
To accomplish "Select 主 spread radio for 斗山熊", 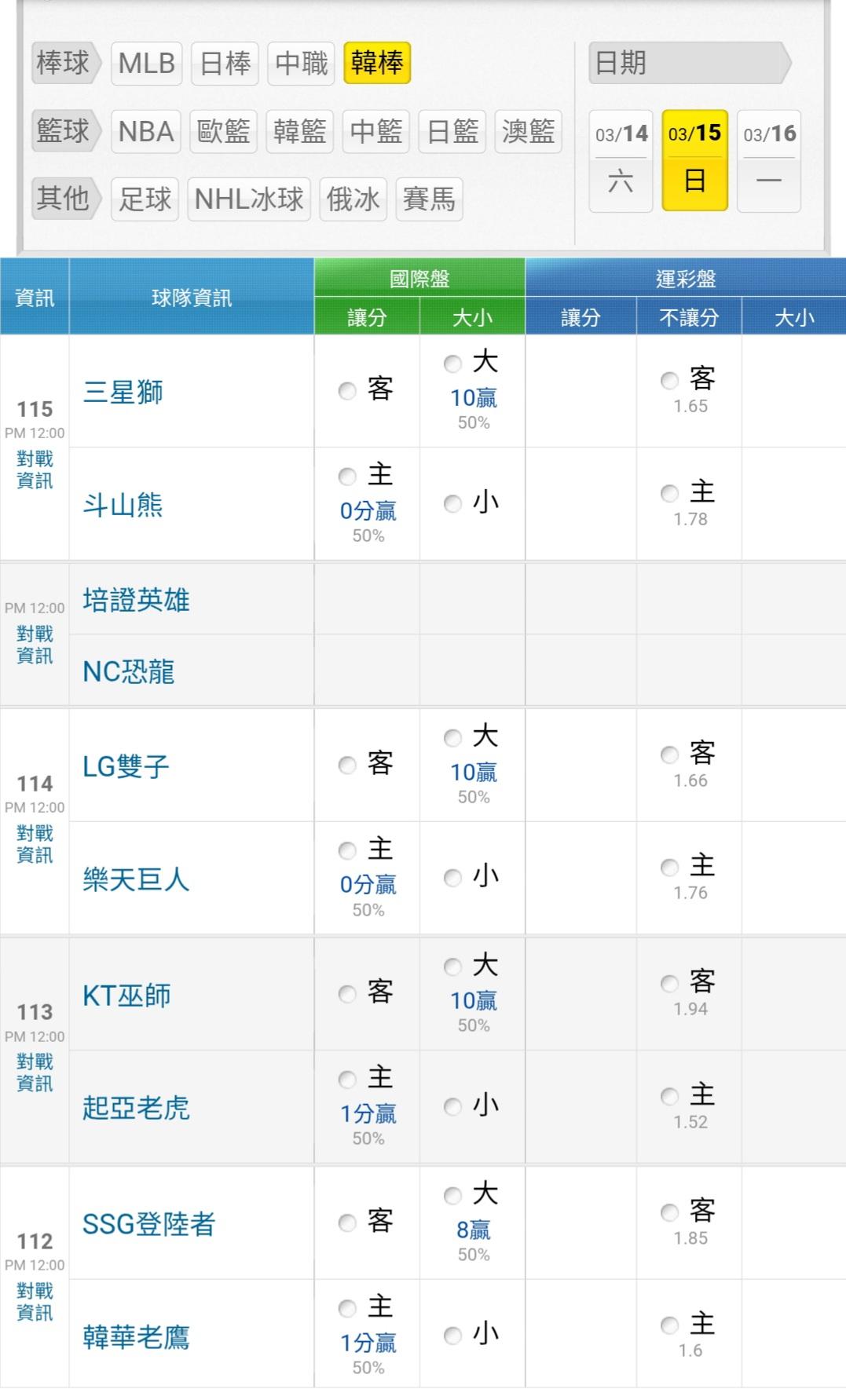I will tap(347, 476).
